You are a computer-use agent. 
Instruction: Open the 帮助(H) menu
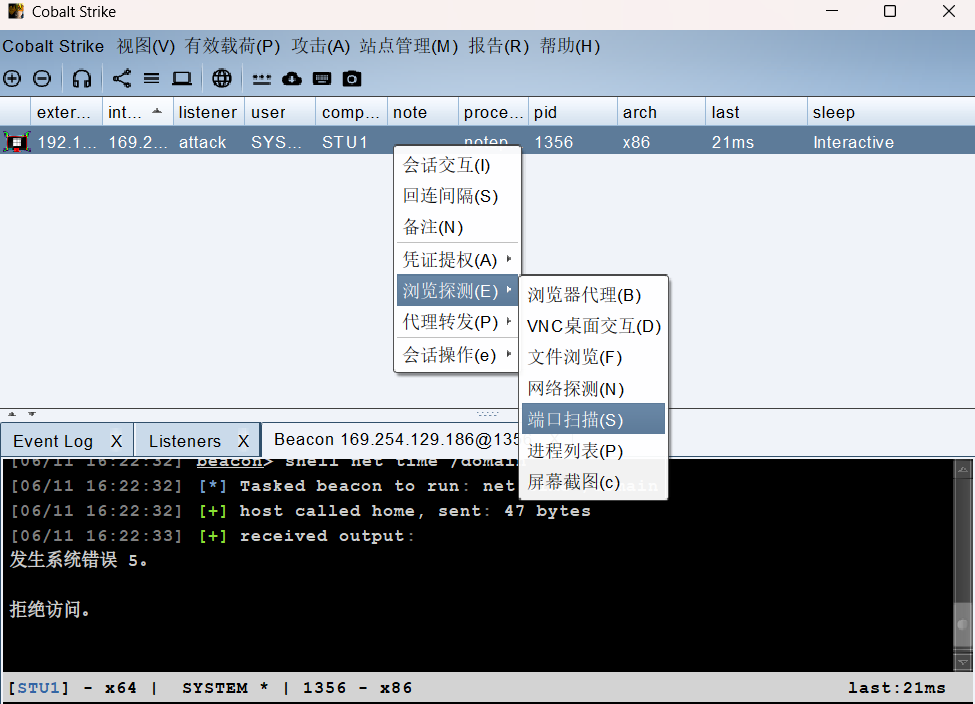pyautogui.click(x=569, y=47)
